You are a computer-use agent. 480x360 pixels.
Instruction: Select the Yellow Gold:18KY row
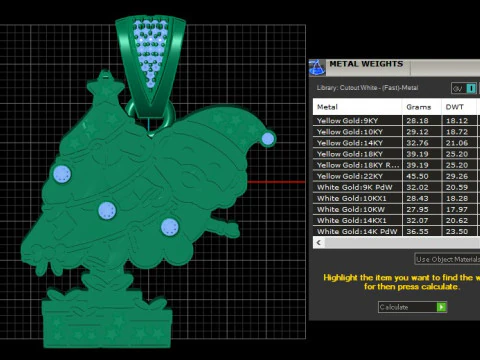[x=396, y=154]
